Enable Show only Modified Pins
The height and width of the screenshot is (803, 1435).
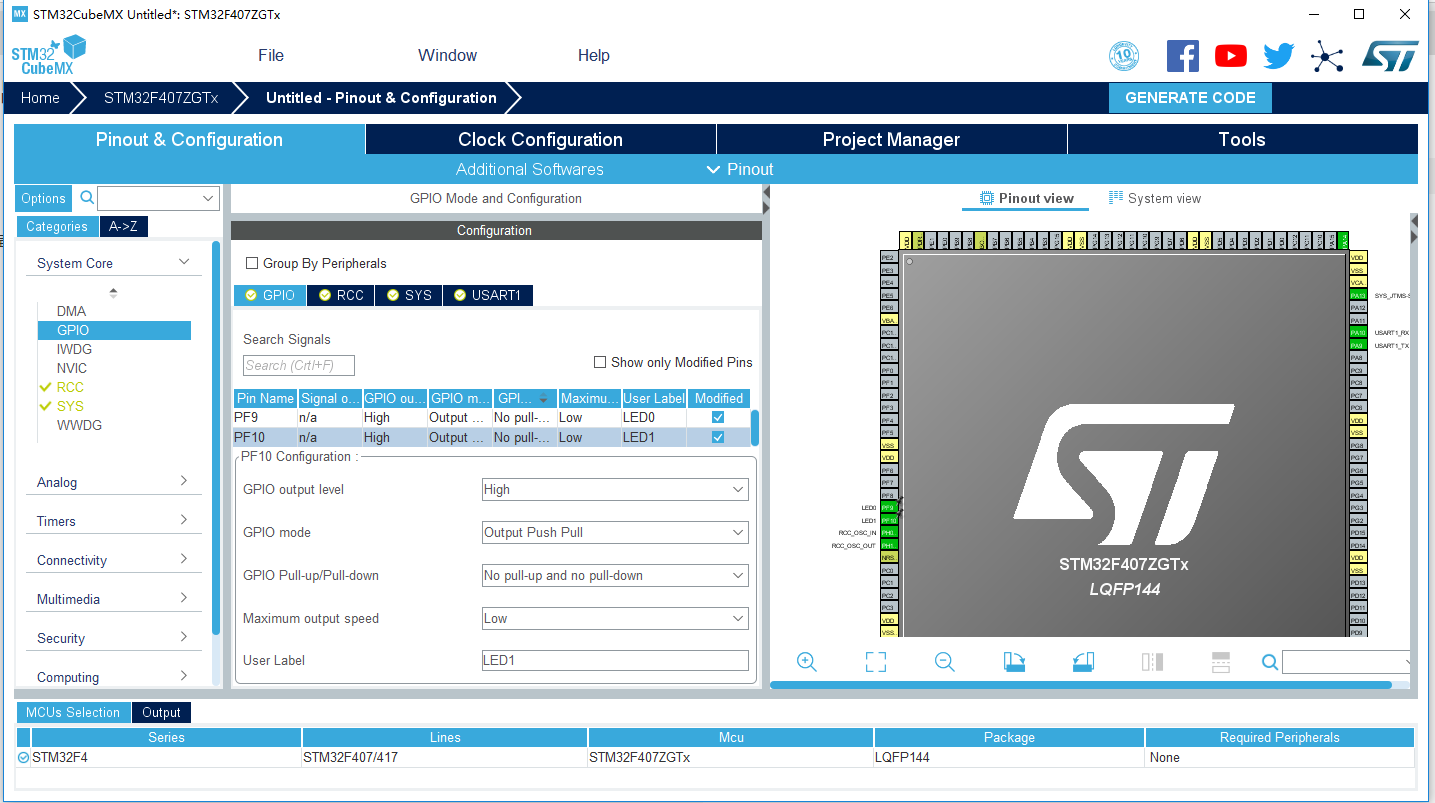coord(600,362)
